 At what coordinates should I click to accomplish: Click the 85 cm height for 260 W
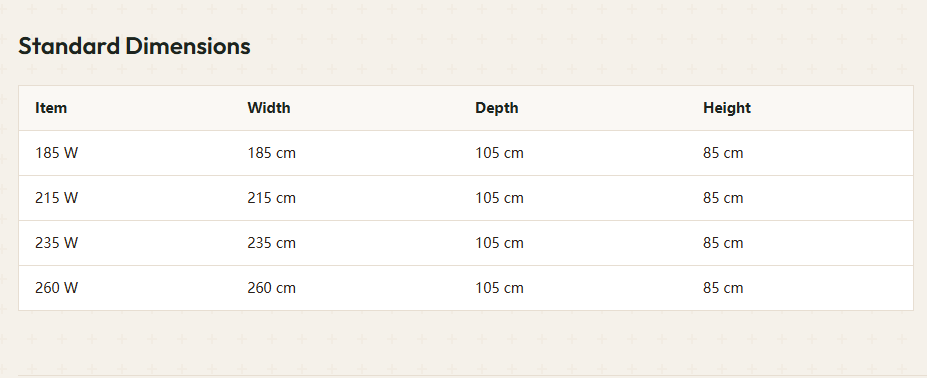[723, 287]
